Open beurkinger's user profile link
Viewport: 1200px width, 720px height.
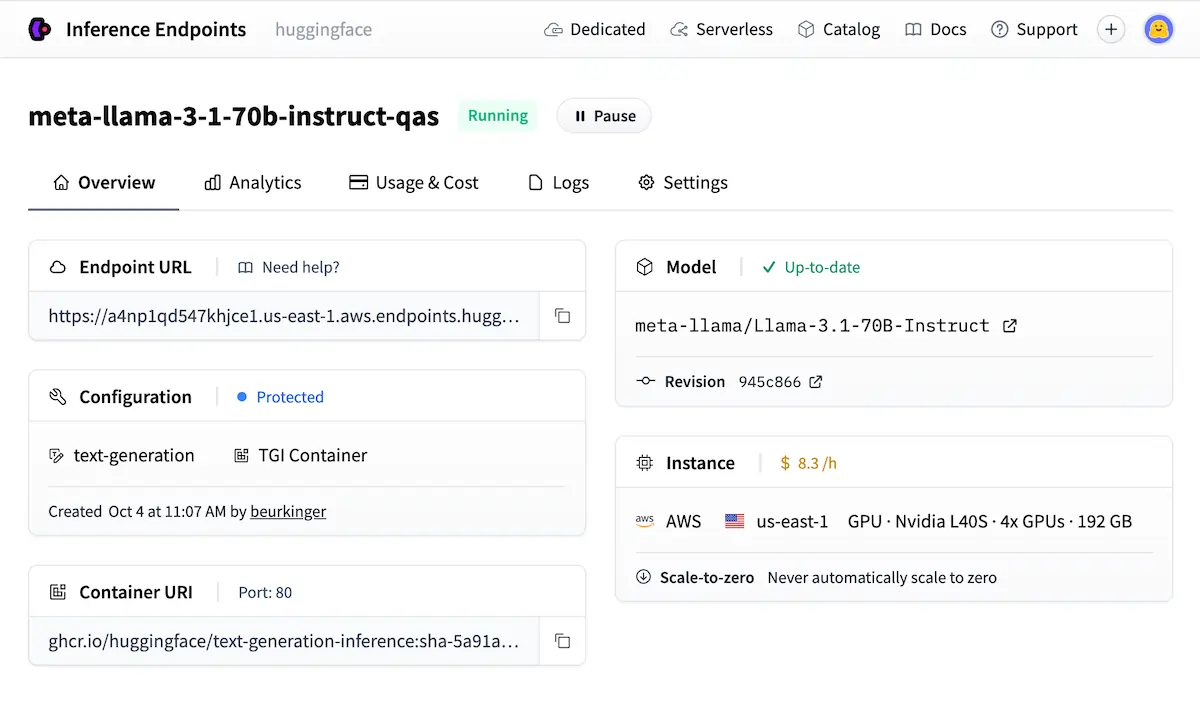pos(288,511)
